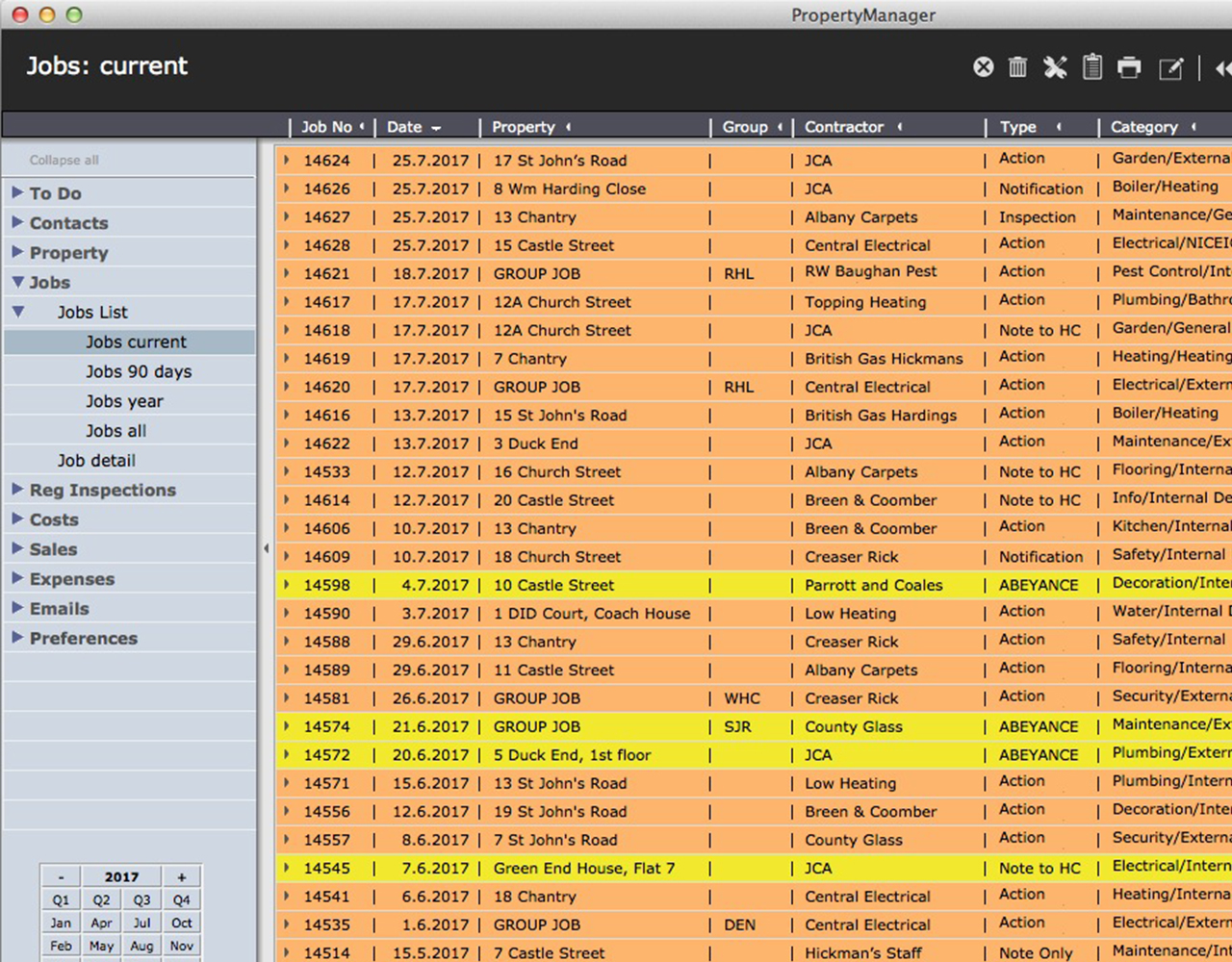The width and height of the screenshot is (1232, 962).
Task: Click the trash delete icon
Action: [1017, 66]
